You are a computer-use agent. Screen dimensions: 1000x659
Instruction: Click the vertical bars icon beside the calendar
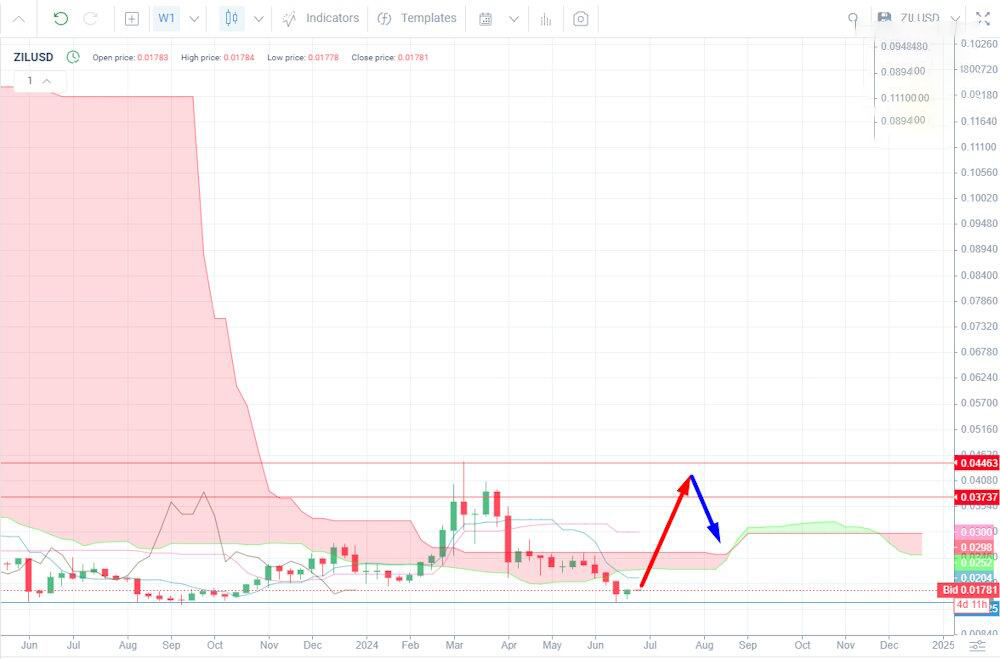tap(546, 19)
